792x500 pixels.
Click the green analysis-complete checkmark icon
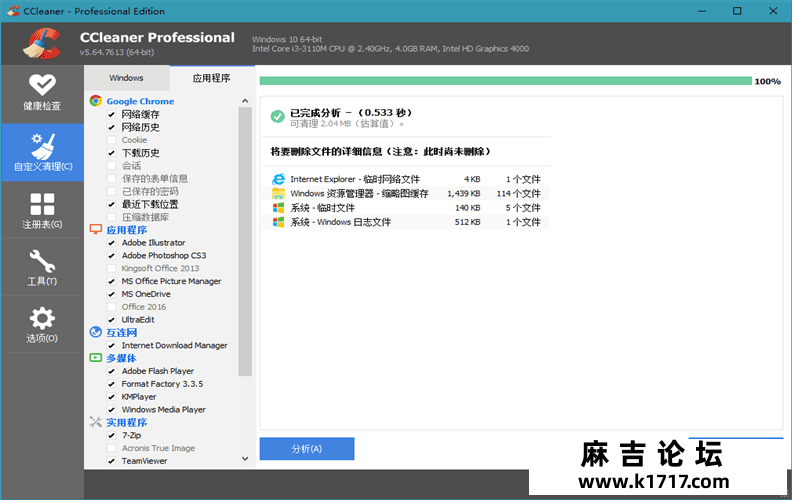(277, 117)
